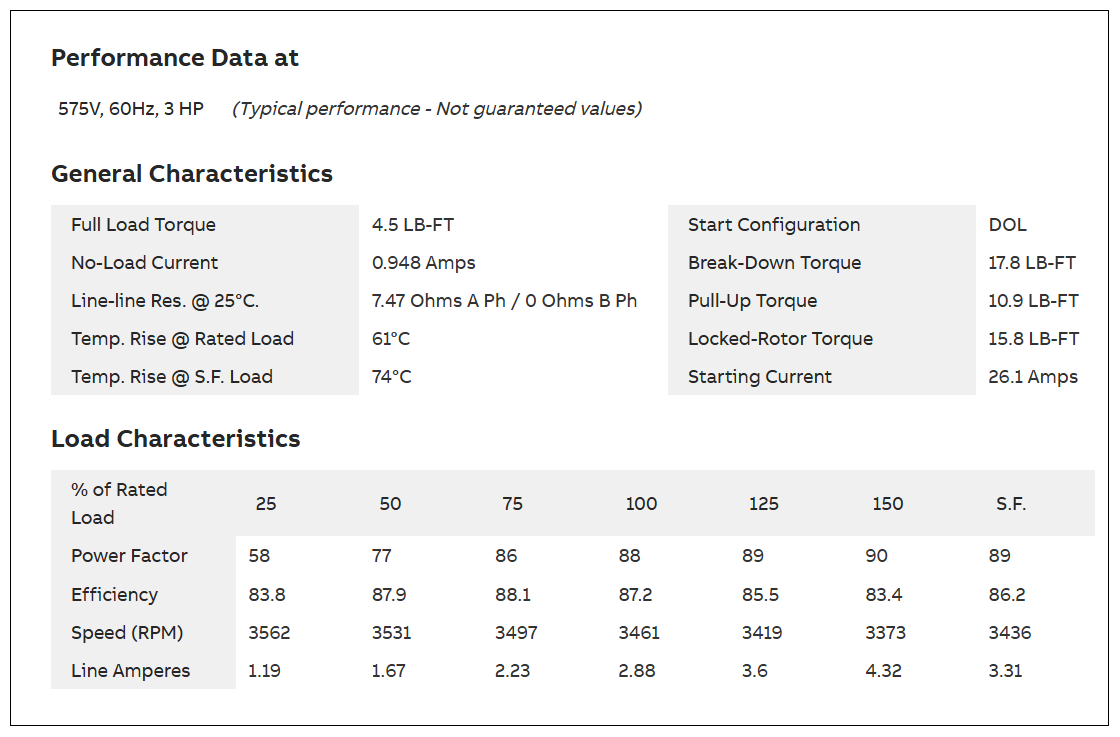Select the Power Factor row label

coord(129,556)
